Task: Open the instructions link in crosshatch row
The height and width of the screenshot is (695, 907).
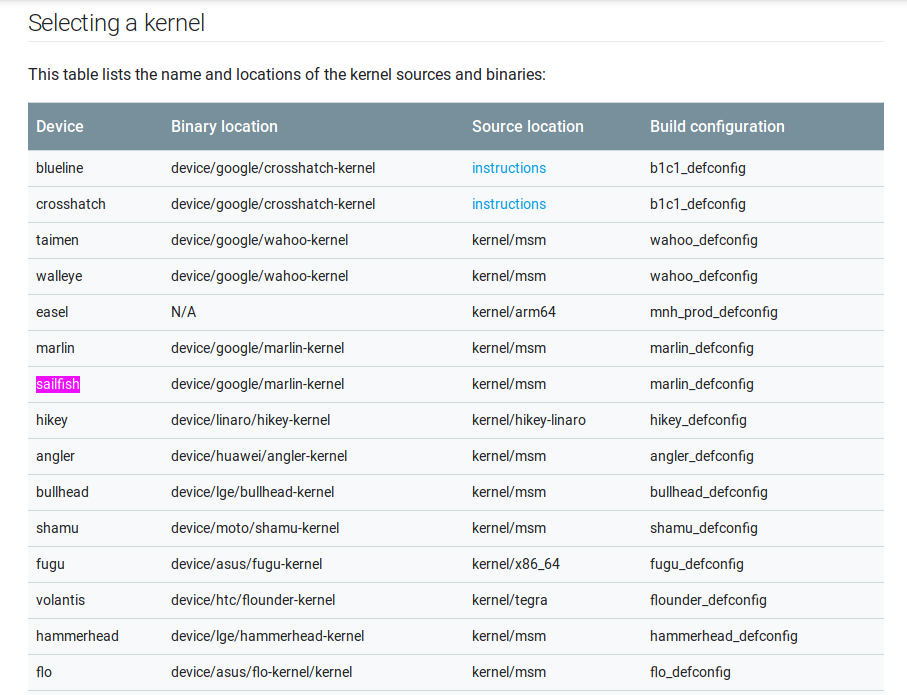Action: click(509, 204)
